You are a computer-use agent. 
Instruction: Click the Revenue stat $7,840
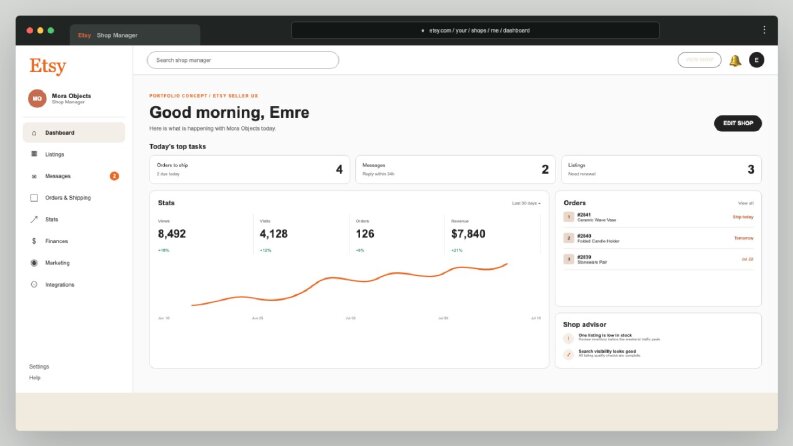pos(468,234)
